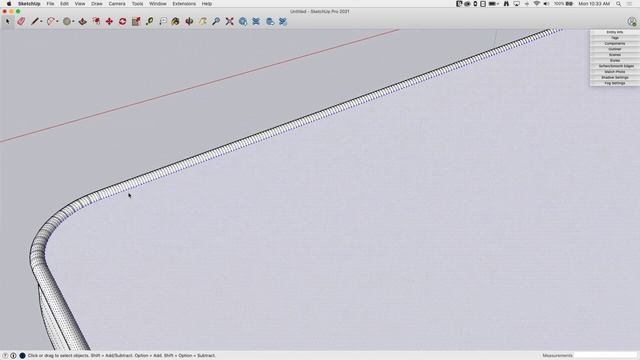Open the Apple menu
640x360 pixels.
[x=9, y=4]
